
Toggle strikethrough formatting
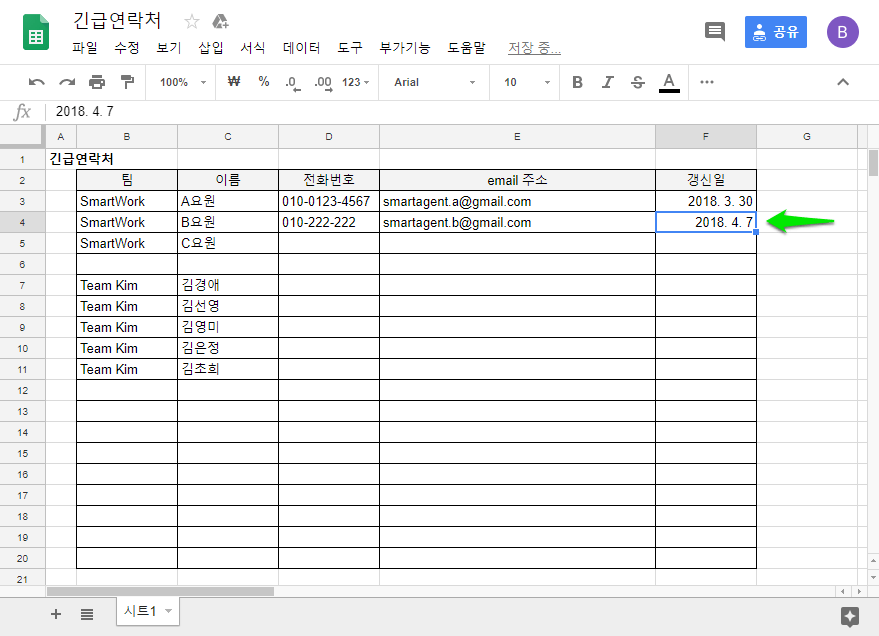coord(637,82)
